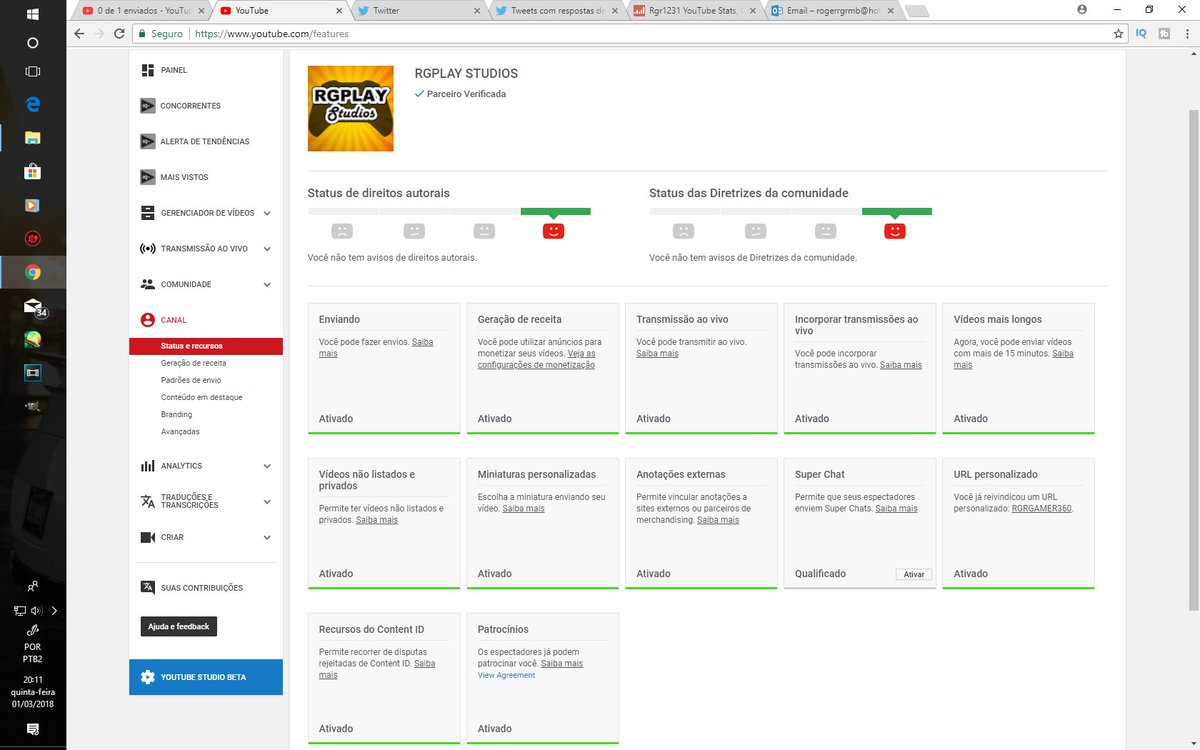Open Microsoft Edge from the taskbar
Image resolution: width=1200 pixels, height=750 pixels.
pos(32,104)
